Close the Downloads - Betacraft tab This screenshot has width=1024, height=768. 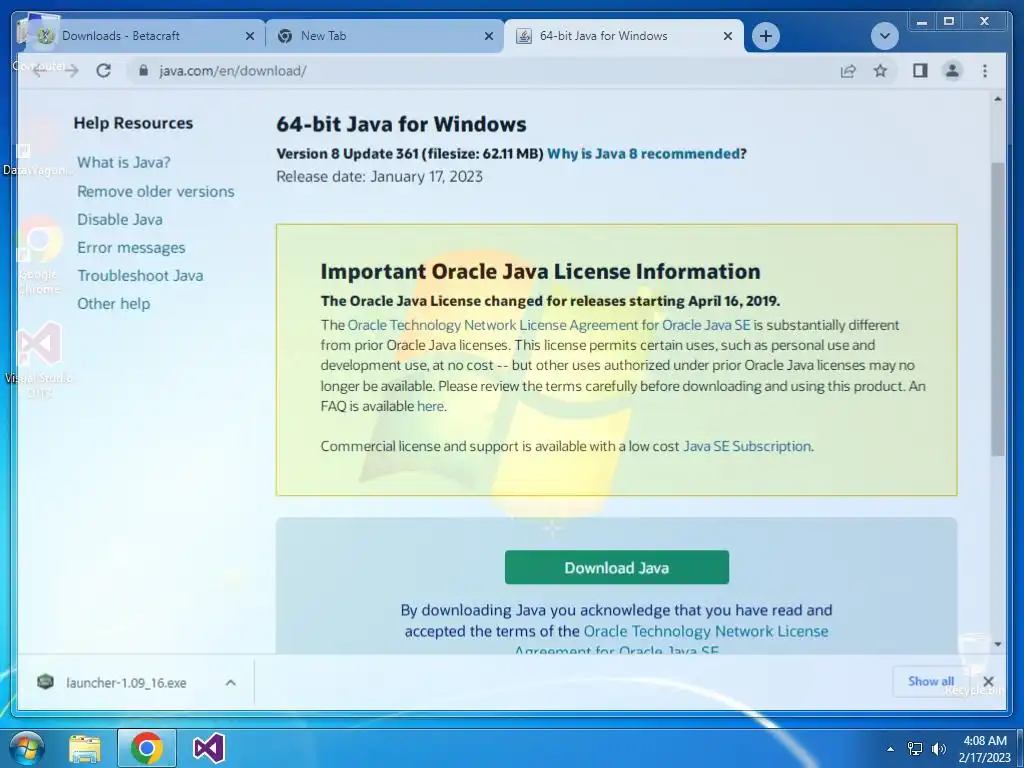(x=249, y=36)
